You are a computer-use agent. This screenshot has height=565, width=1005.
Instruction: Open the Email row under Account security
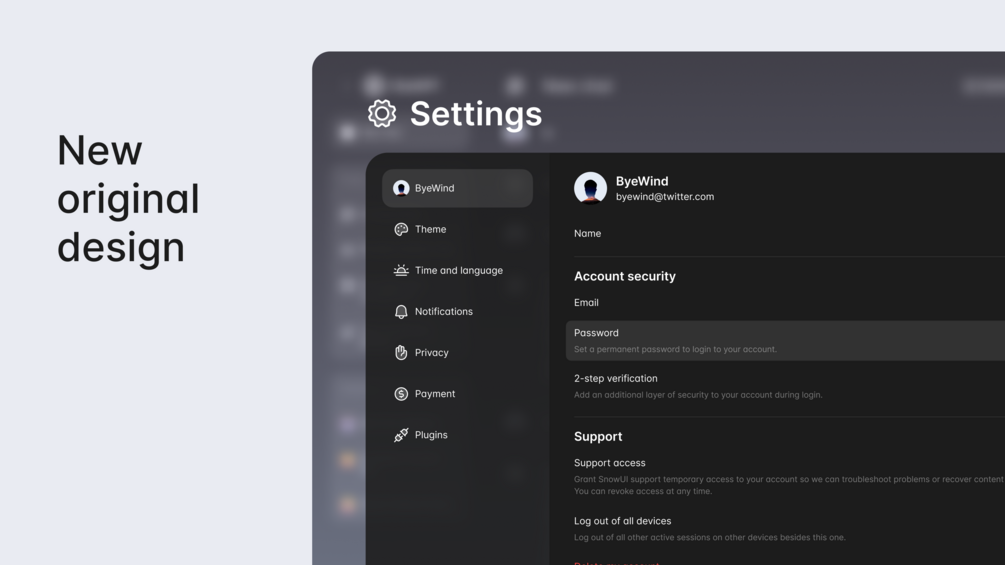point(587,302)
